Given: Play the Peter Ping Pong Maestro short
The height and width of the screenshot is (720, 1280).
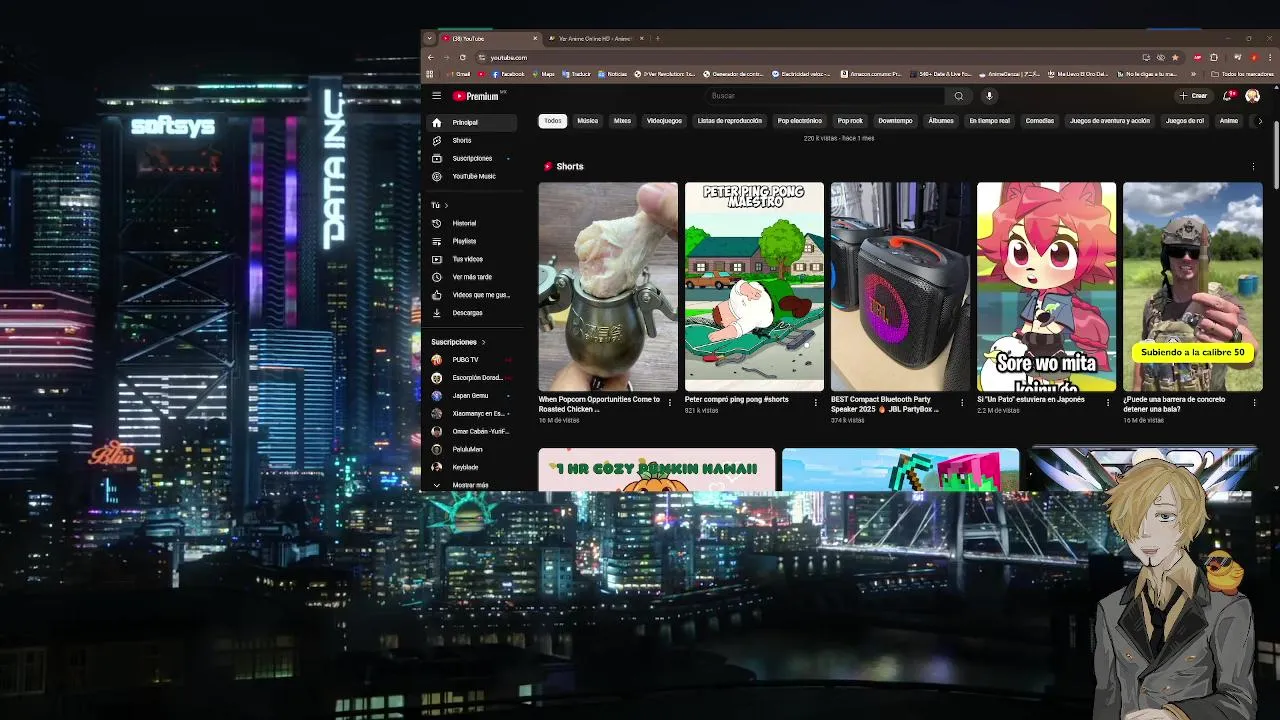Looking at the screenshot, I should point(754,287).
